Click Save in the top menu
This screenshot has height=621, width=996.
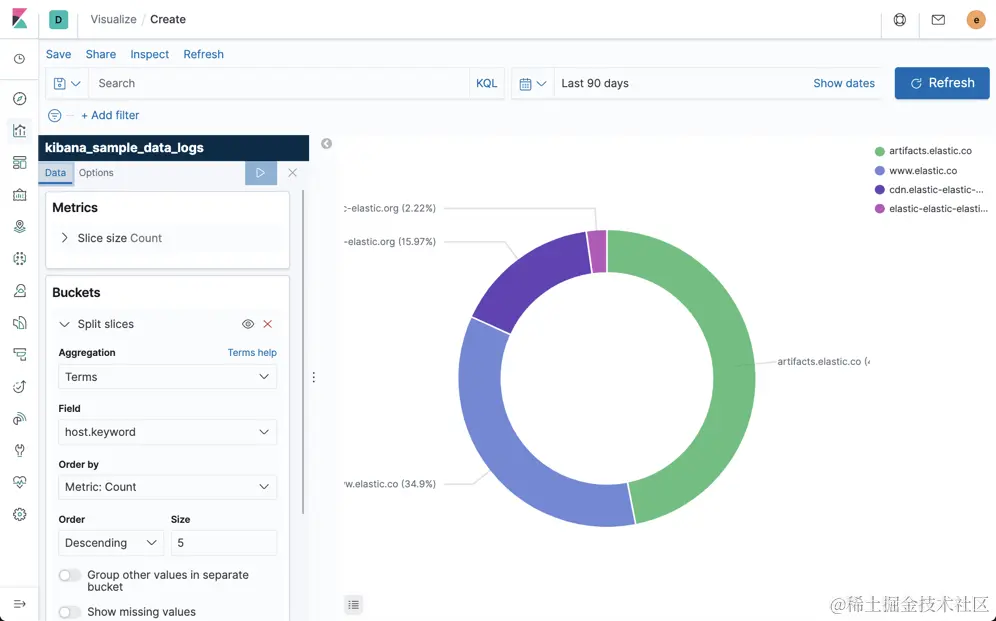tap(58, 54)
